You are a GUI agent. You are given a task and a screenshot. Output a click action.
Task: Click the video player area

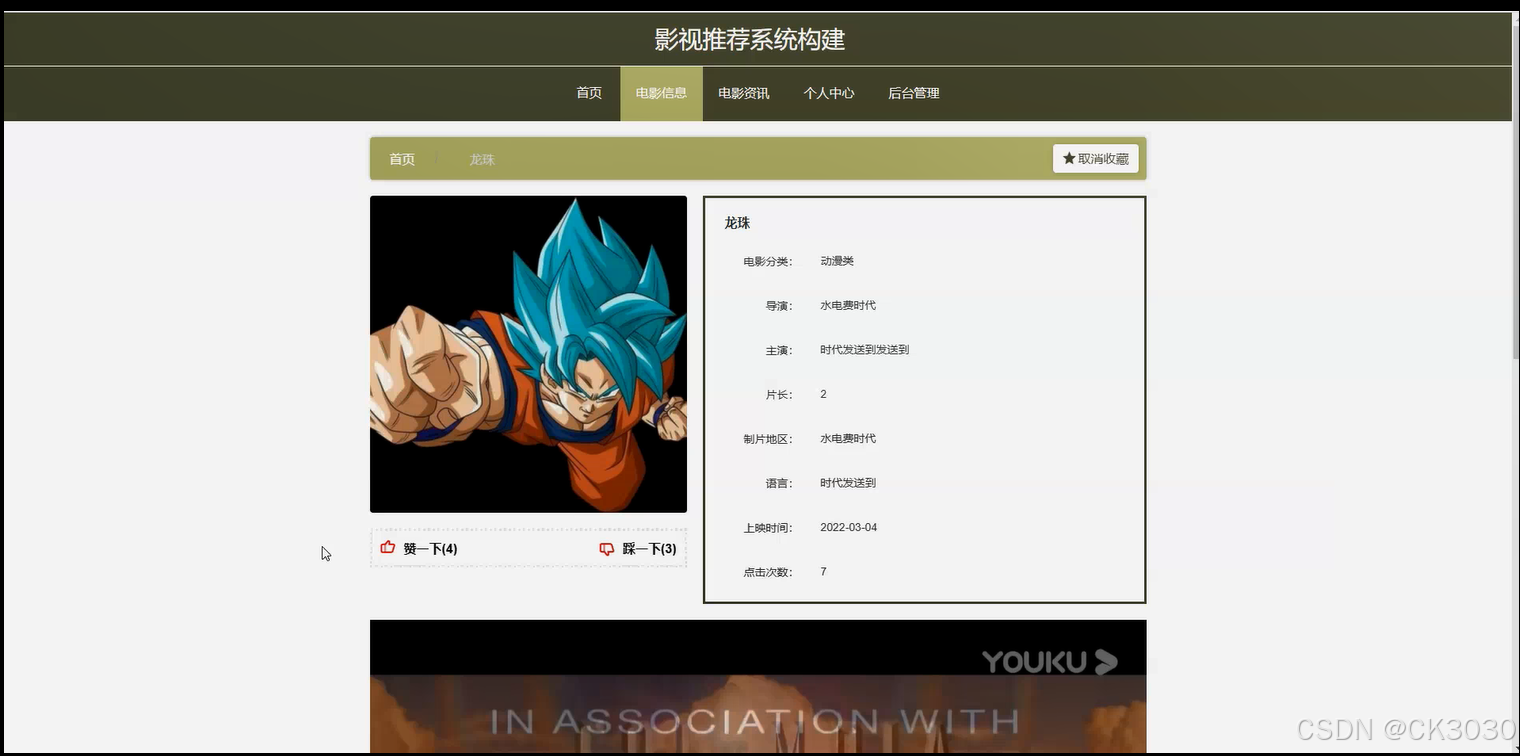[x=758, y=687]
